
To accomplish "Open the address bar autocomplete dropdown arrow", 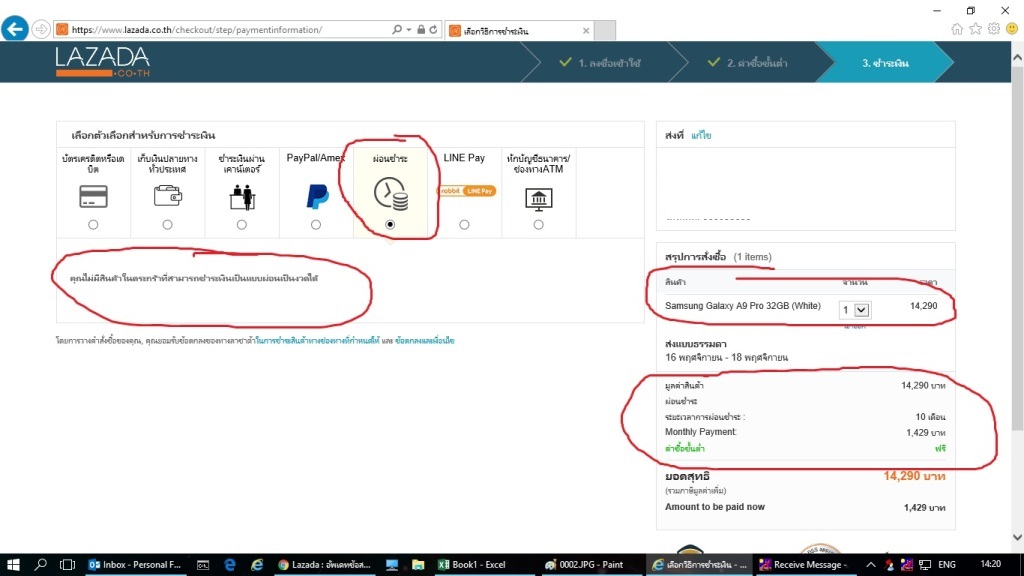I will click(x=409, y=29).
